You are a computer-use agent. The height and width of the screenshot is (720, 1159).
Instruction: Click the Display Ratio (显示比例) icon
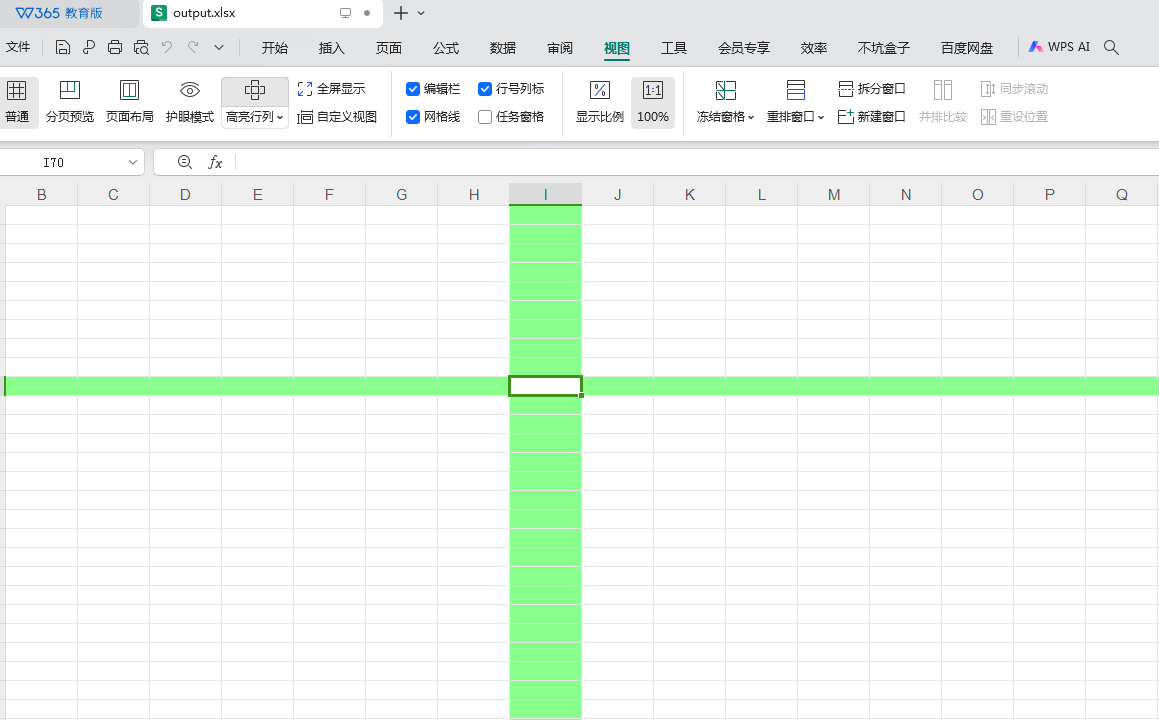click(x=599, y=91)
